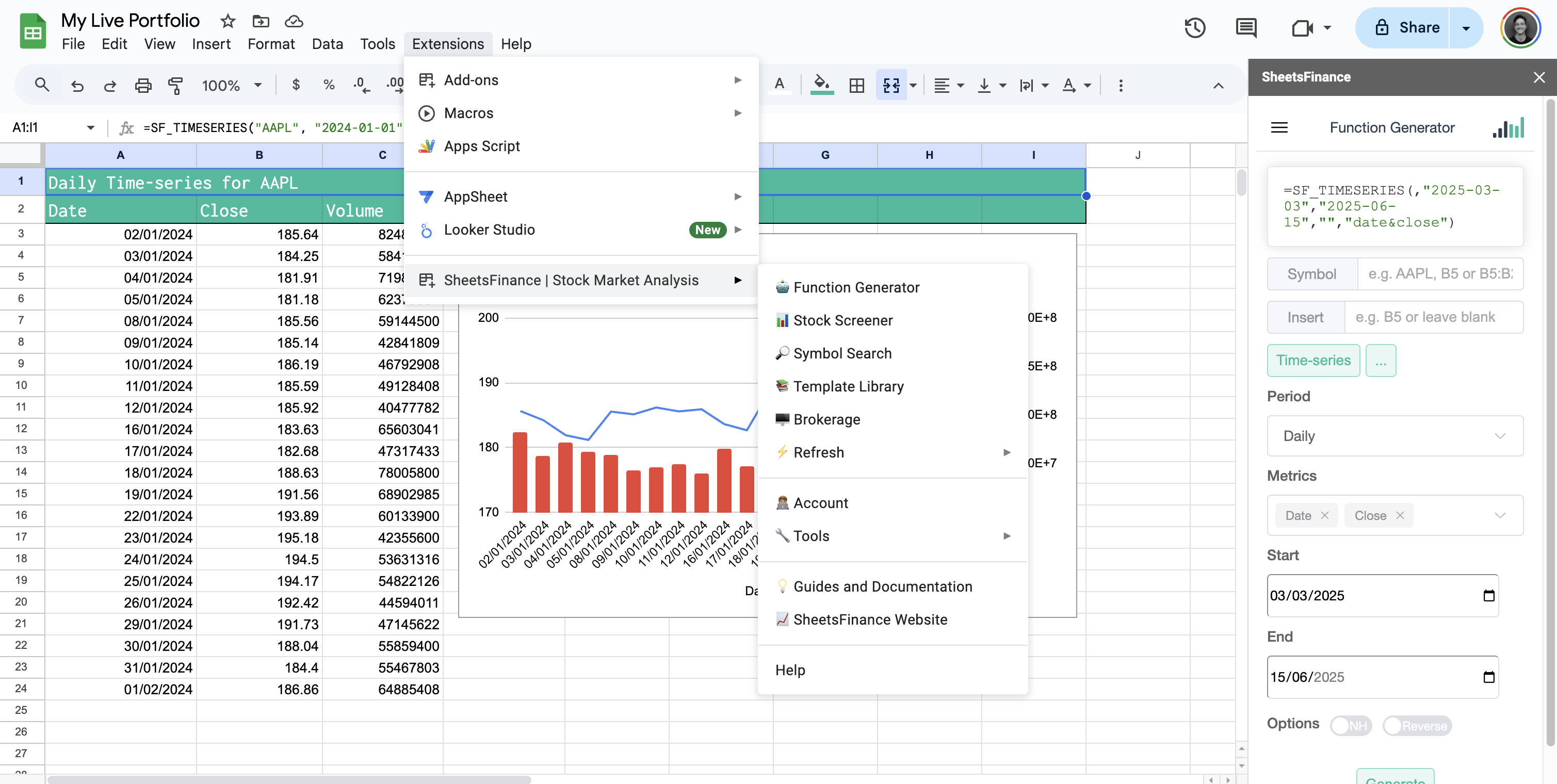Open the fill color picker
This screenshot has height=784, width=1557.
tap(821, 85)
